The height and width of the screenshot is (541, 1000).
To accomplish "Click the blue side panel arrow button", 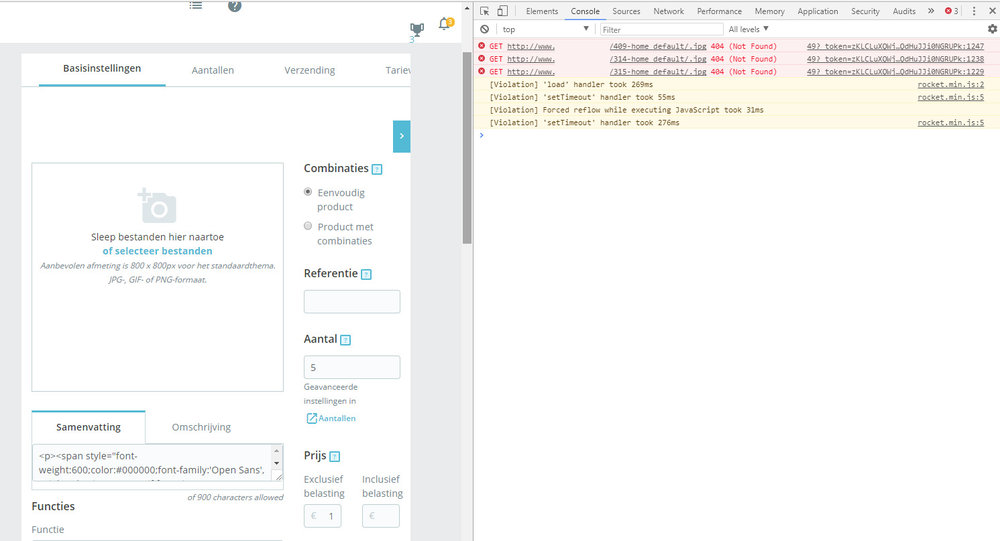I will point(401,136).
